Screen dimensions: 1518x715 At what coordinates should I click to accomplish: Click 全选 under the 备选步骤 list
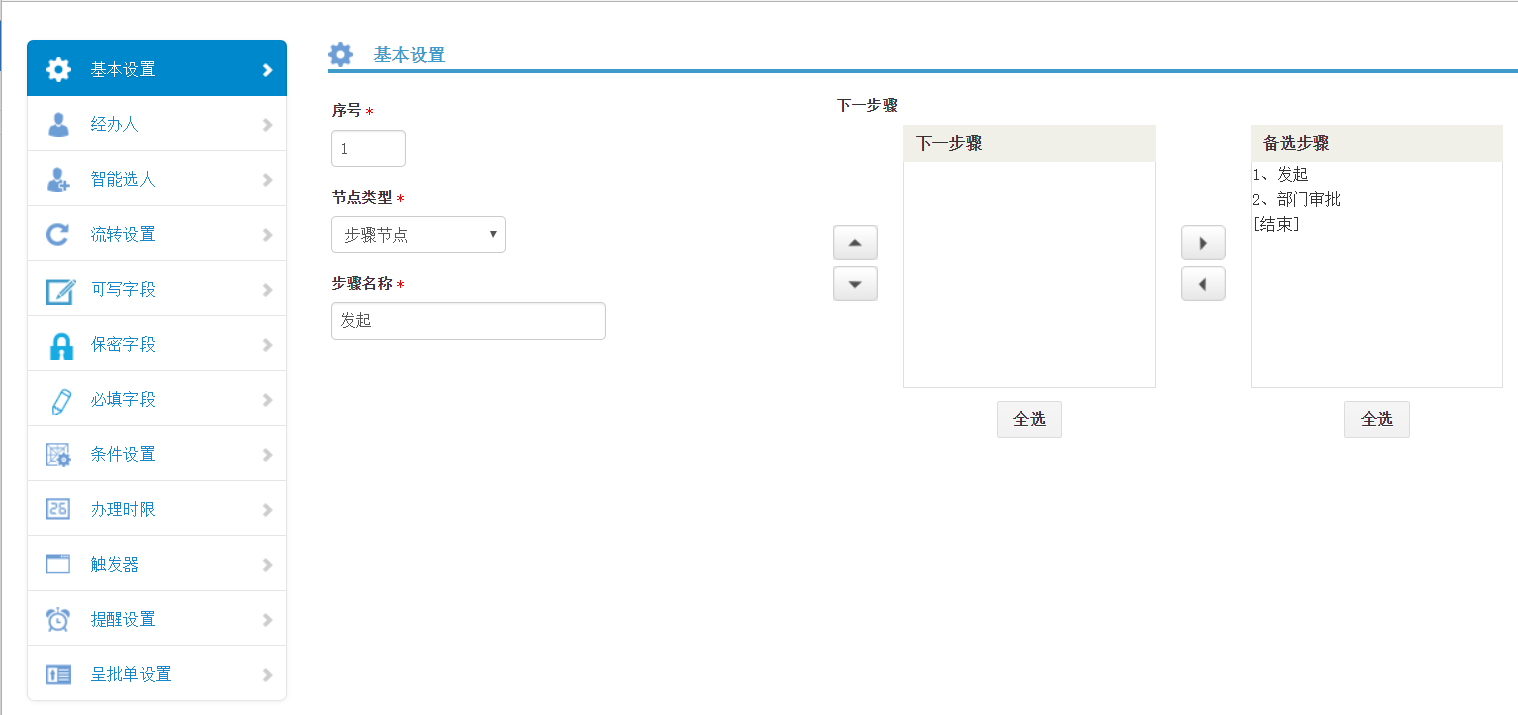1377,420
